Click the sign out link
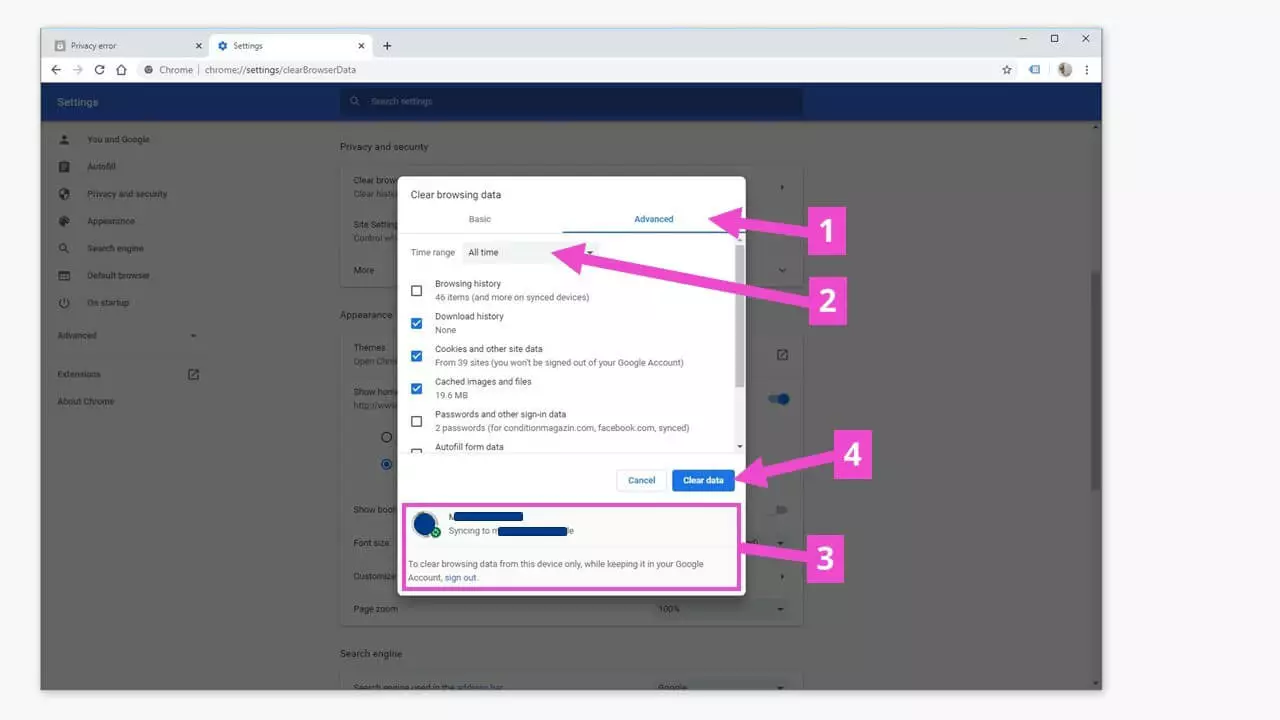 pos(461,578)
